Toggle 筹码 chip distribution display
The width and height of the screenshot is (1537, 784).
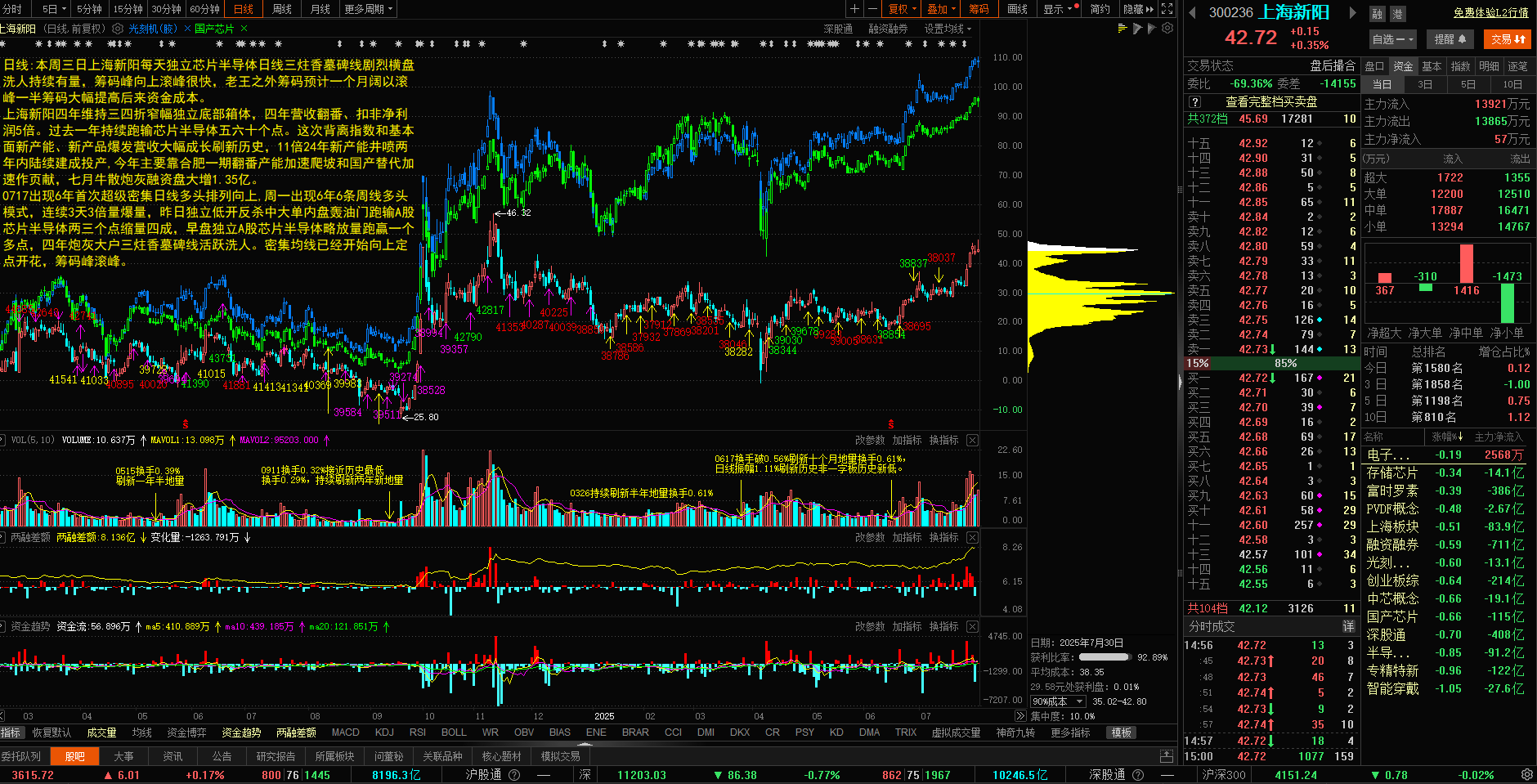coord(979,9)
